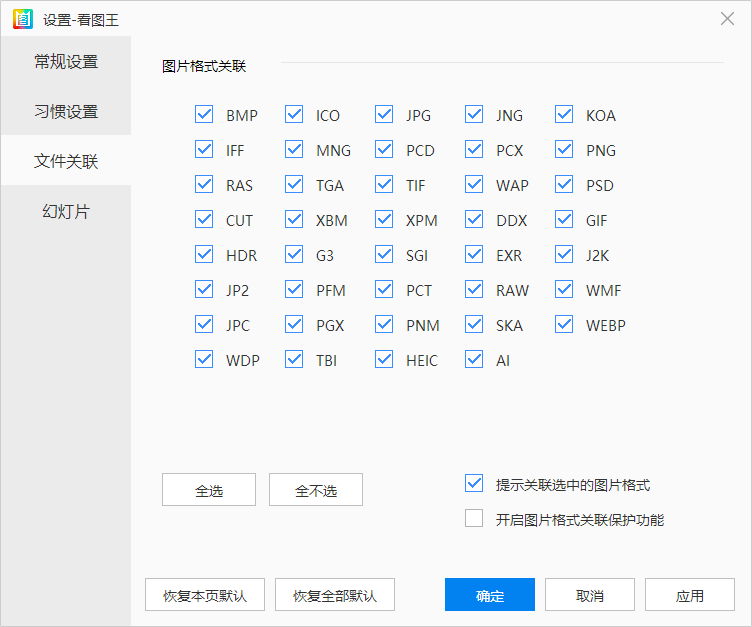752x627 pixels.
Task: Uncheck the TIF checkbox
Action: coord(384,185)
